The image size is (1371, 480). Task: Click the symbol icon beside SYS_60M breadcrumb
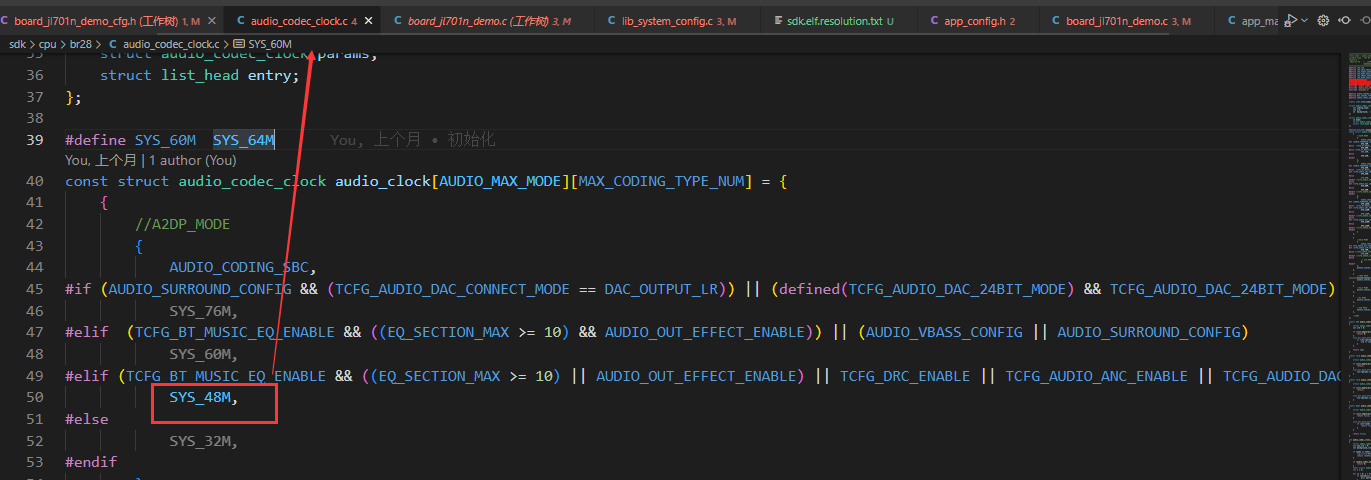(x=238, y=44)
